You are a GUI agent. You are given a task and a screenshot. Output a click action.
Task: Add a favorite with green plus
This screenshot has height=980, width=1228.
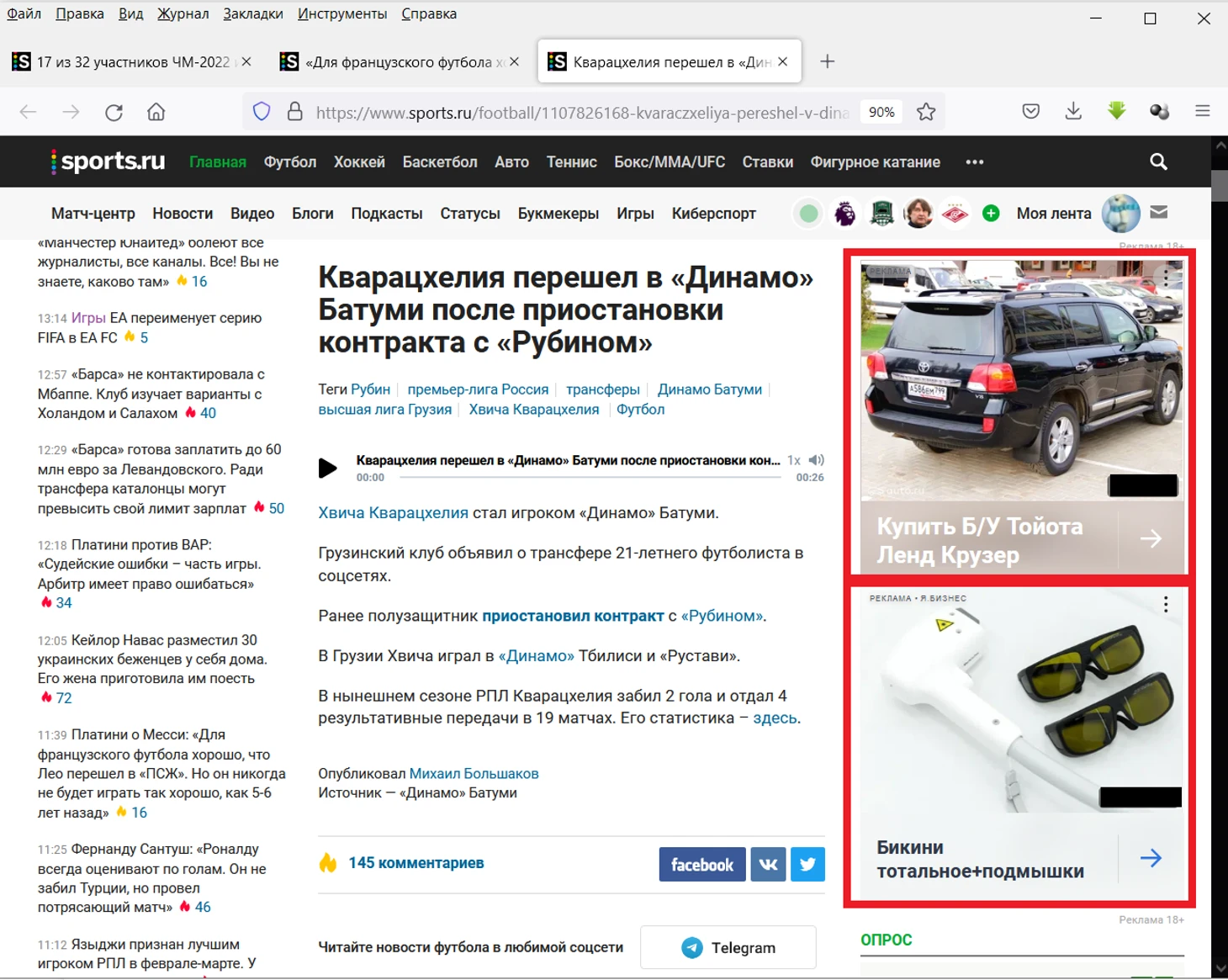pos(991,214)
